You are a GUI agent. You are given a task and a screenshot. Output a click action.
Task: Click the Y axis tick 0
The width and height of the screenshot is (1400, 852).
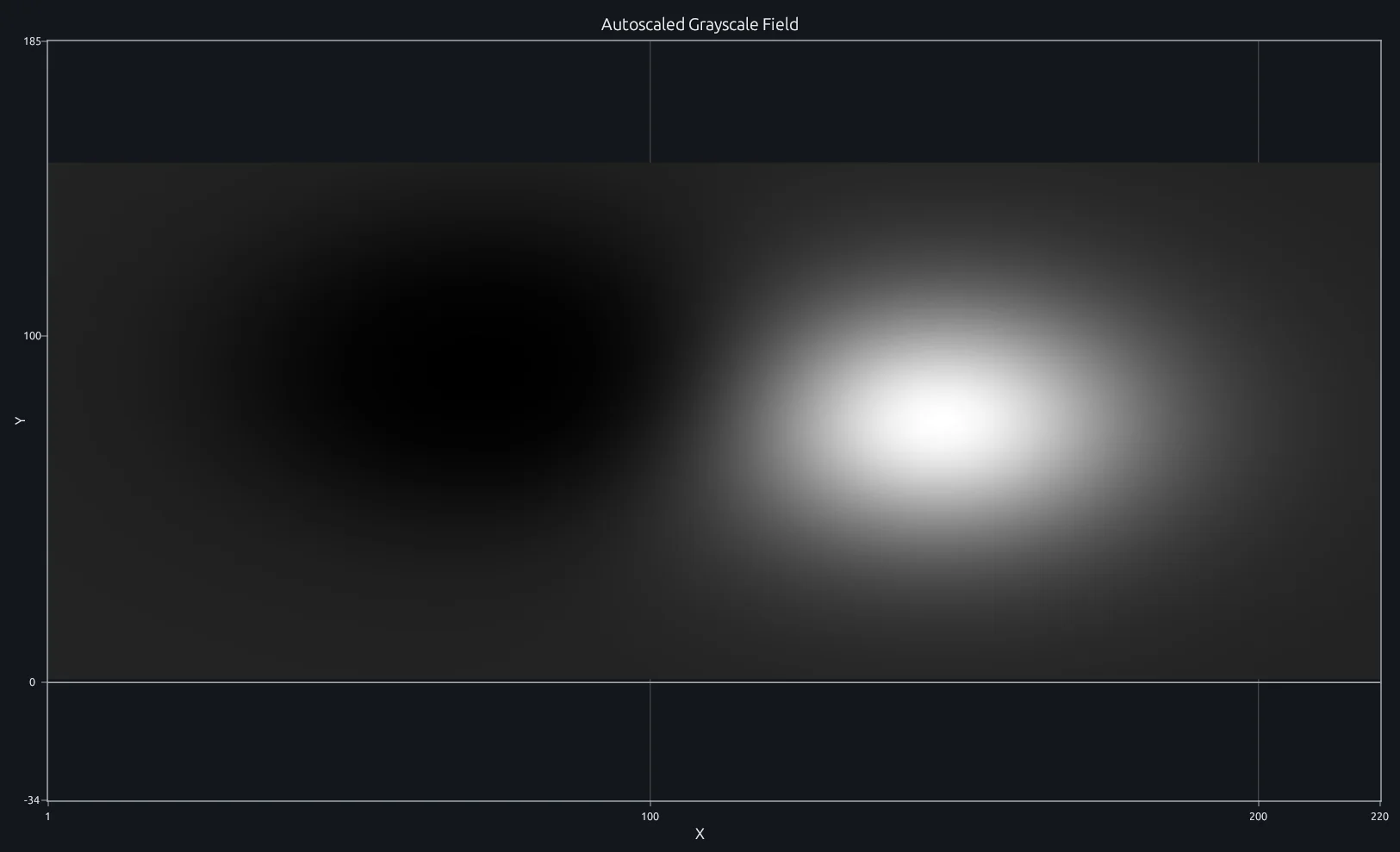pyautogui.click(x=33, y=682)
